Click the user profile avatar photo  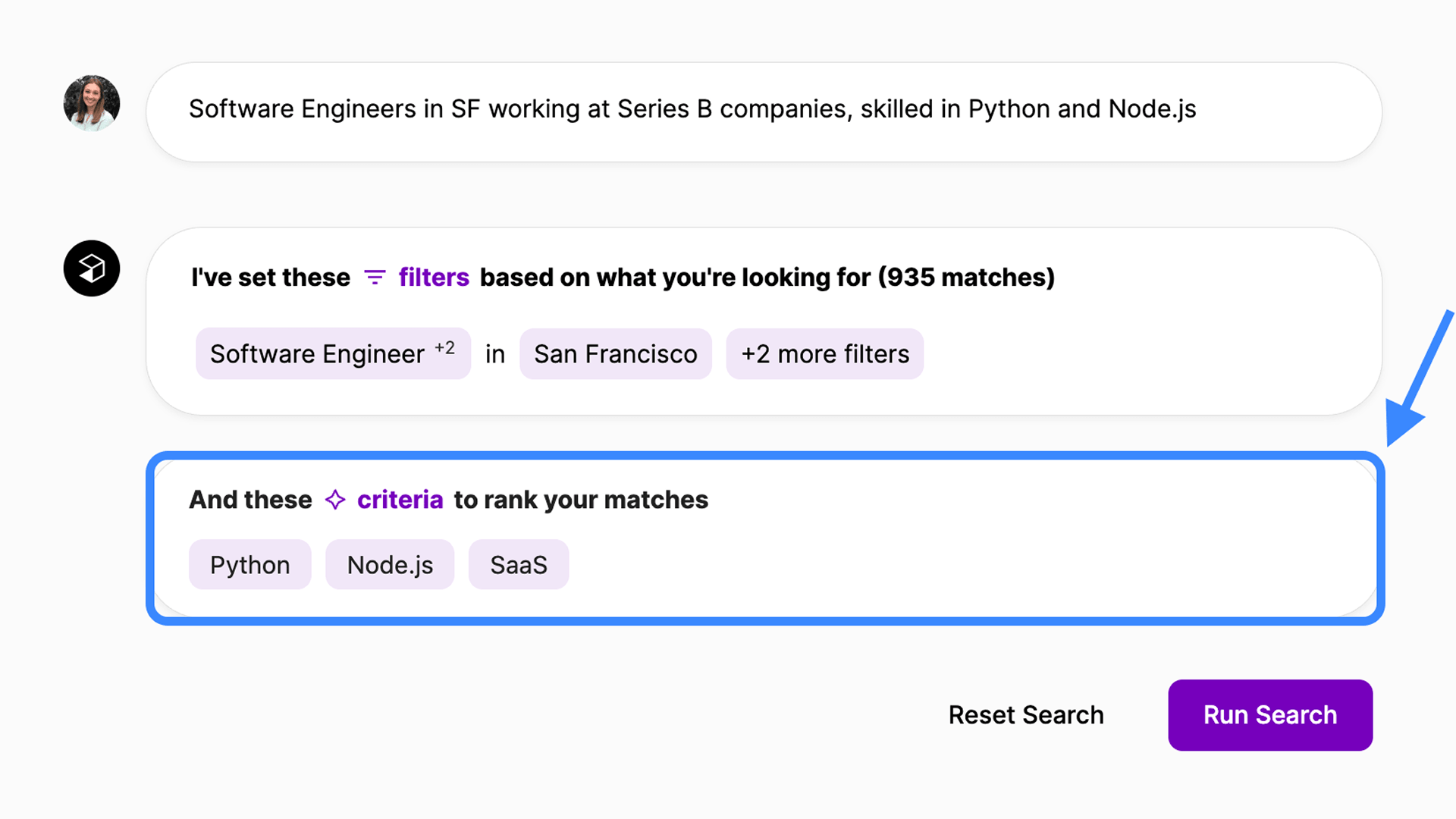pyautogui.click(x=92, y=103)
